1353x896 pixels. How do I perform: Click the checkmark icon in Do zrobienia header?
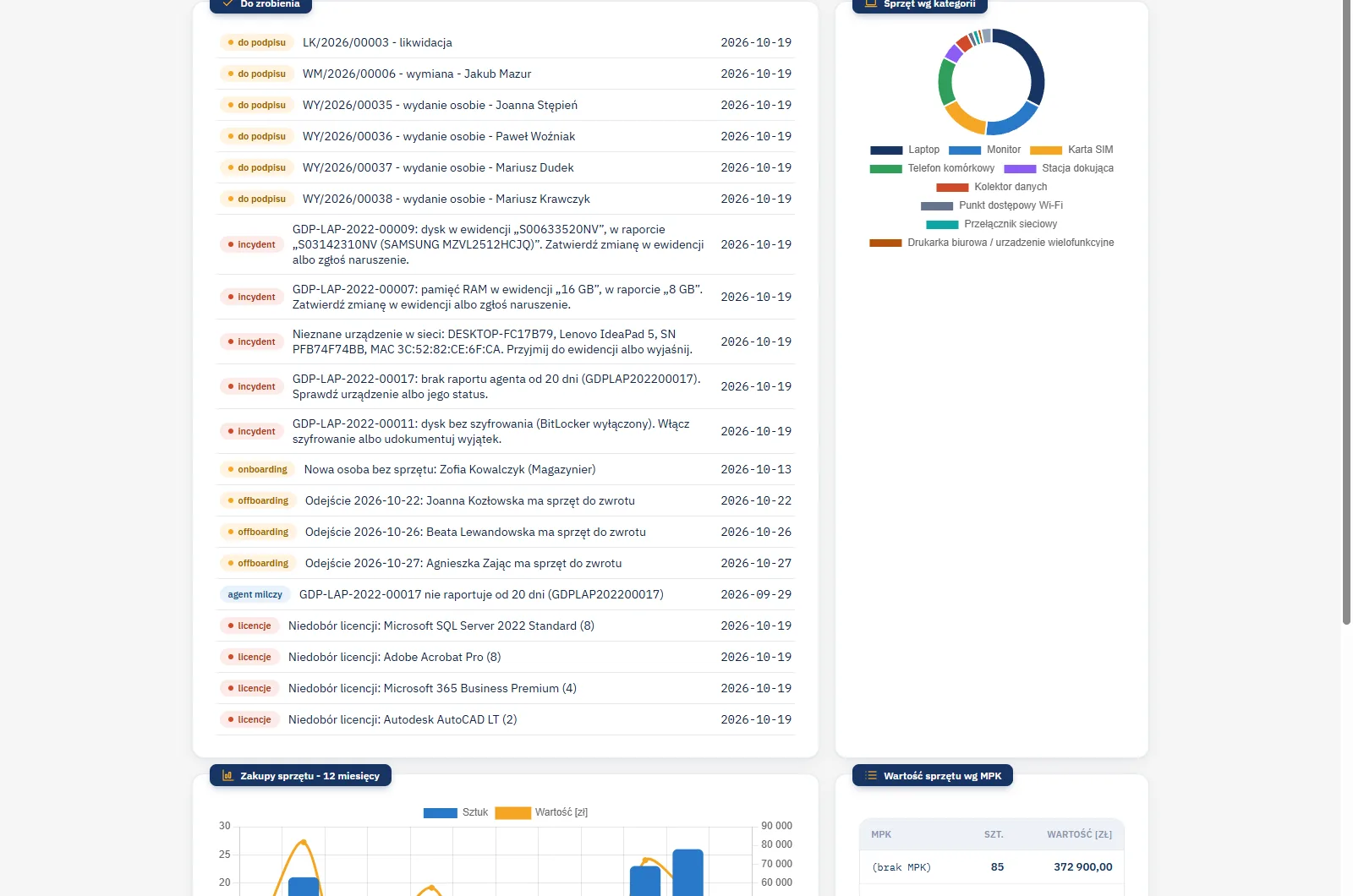(x=227, y=3)
